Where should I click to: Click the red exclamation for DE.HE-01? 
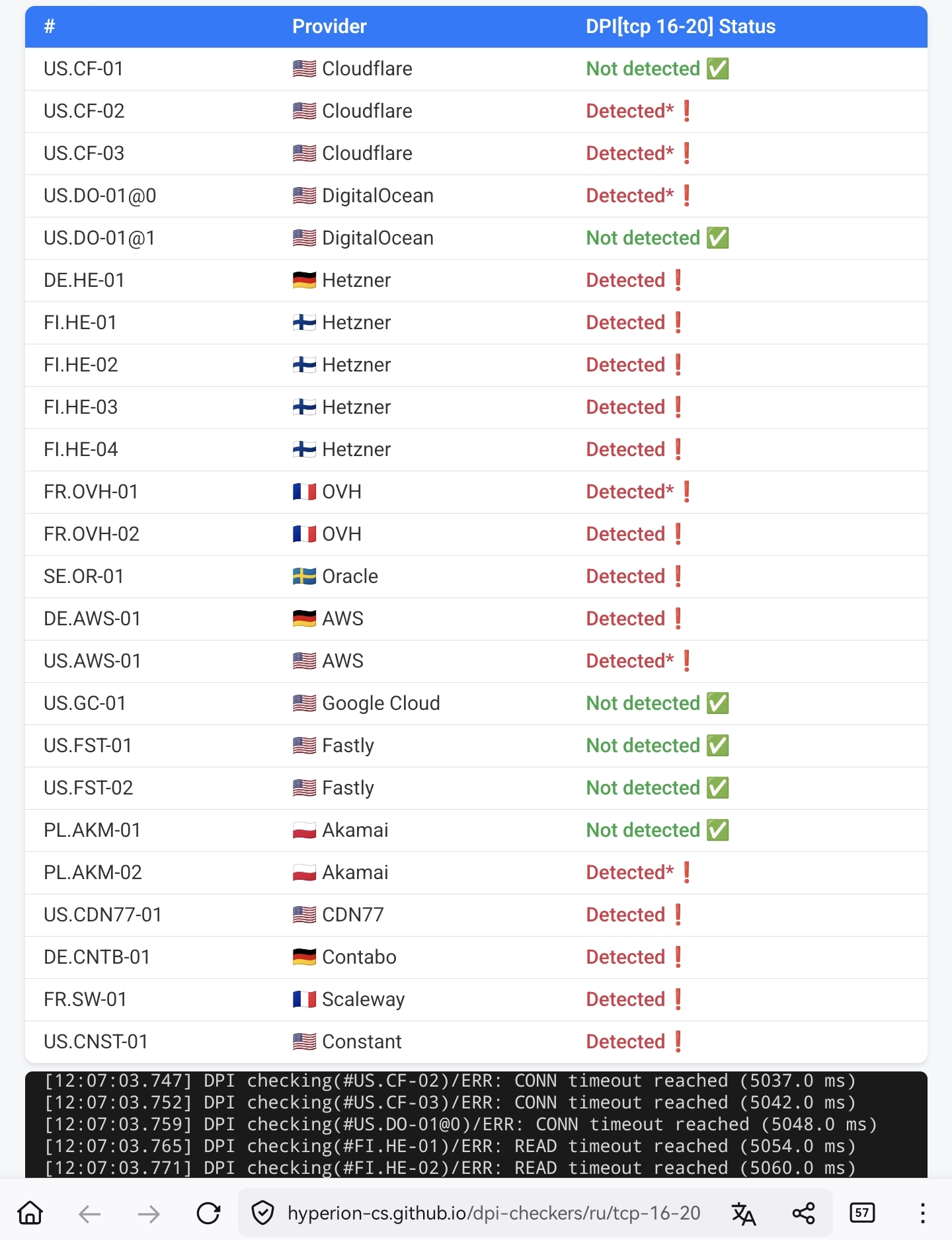678,280
